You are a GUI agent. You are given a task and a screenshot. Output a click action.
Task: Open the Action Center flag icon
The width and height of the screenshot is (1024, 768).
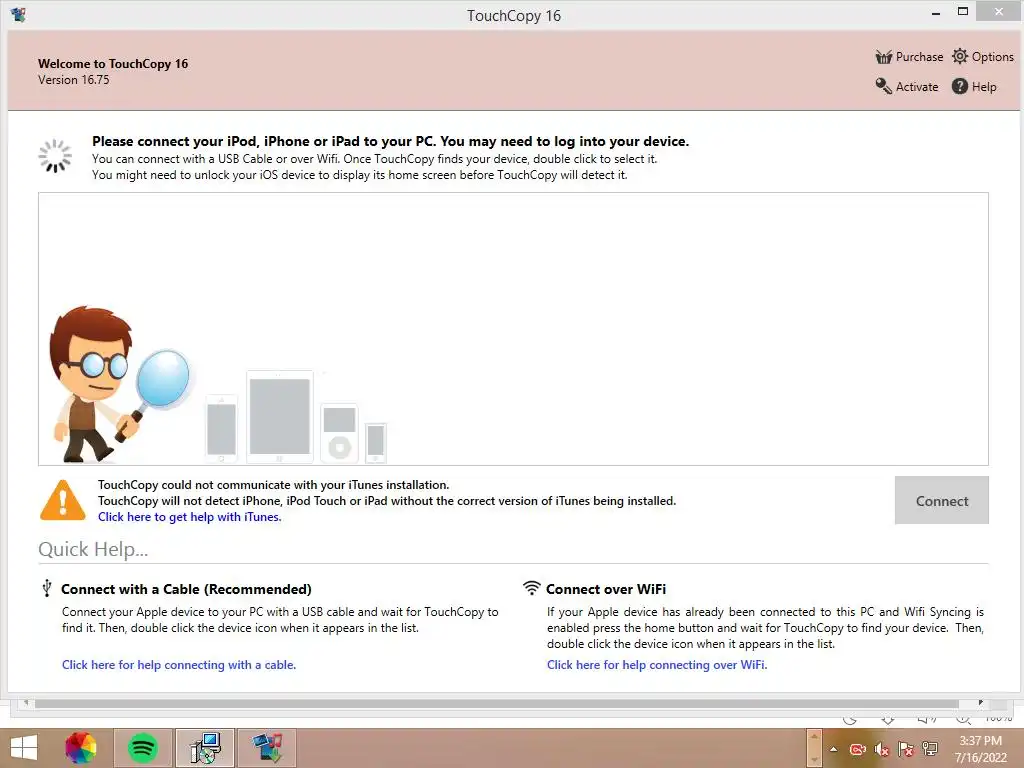(x=905, y=749)
